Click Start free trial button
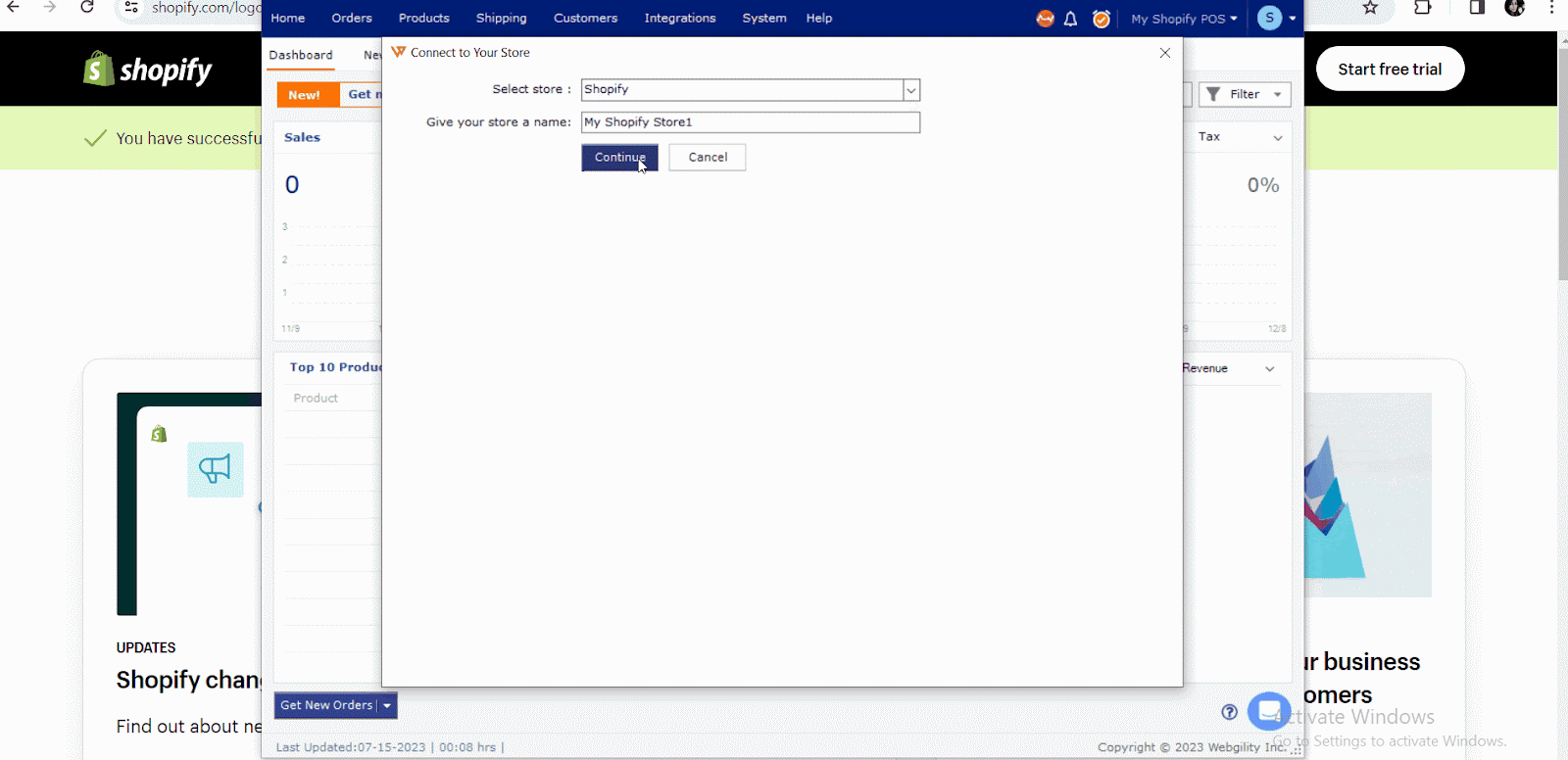The height and width of the screenshot is (760, 1568). [1390, 70]
